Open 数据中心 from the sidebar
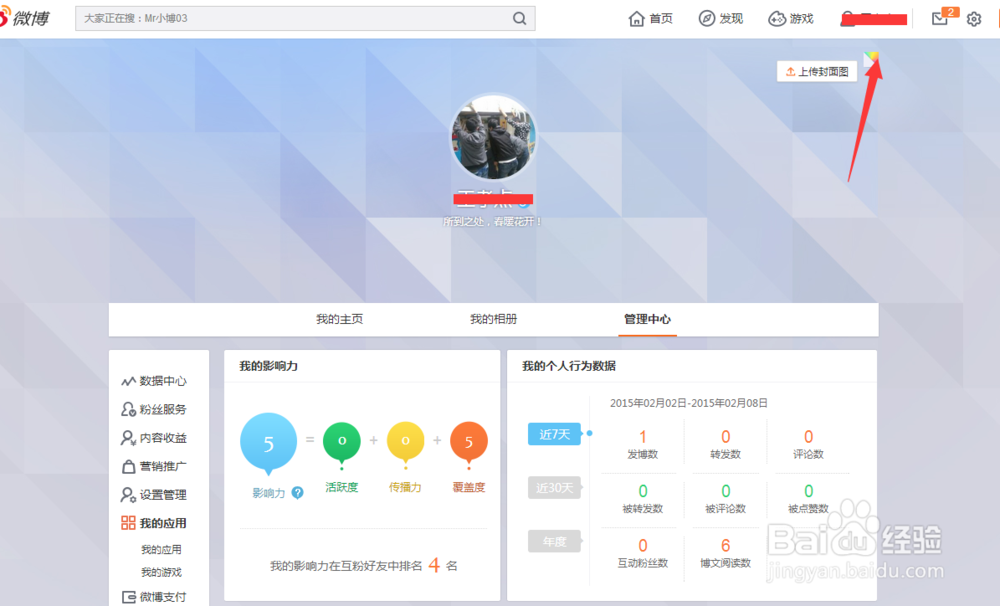The image size is (1000, 606). coord(160,381)
